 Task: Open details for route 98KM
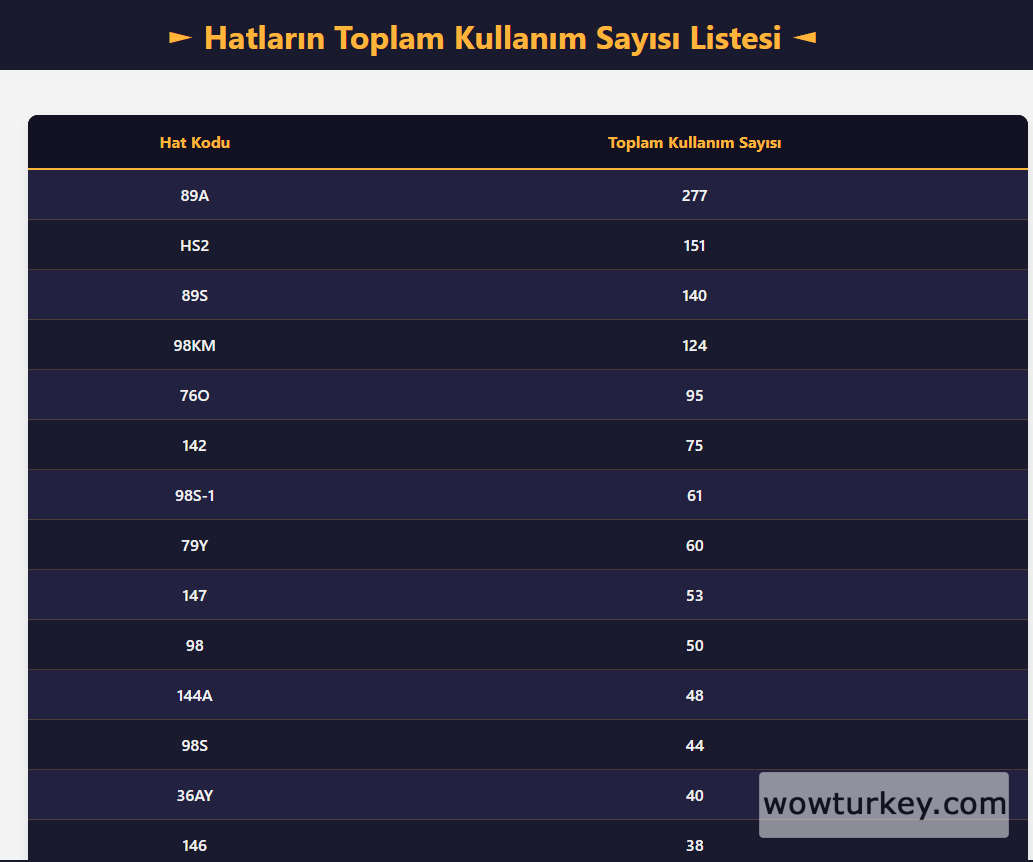[x=194, y=345]
